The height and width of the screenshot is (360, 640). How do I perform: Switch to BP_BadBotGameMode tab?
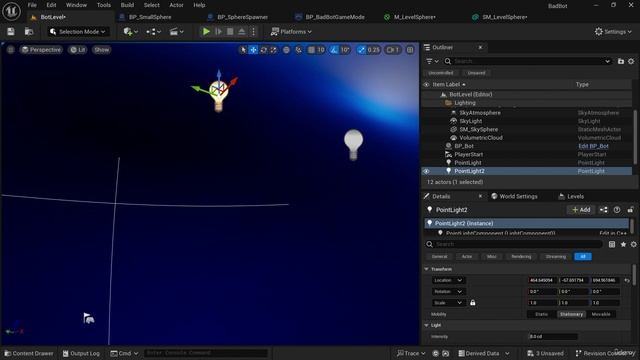(335, 17)
